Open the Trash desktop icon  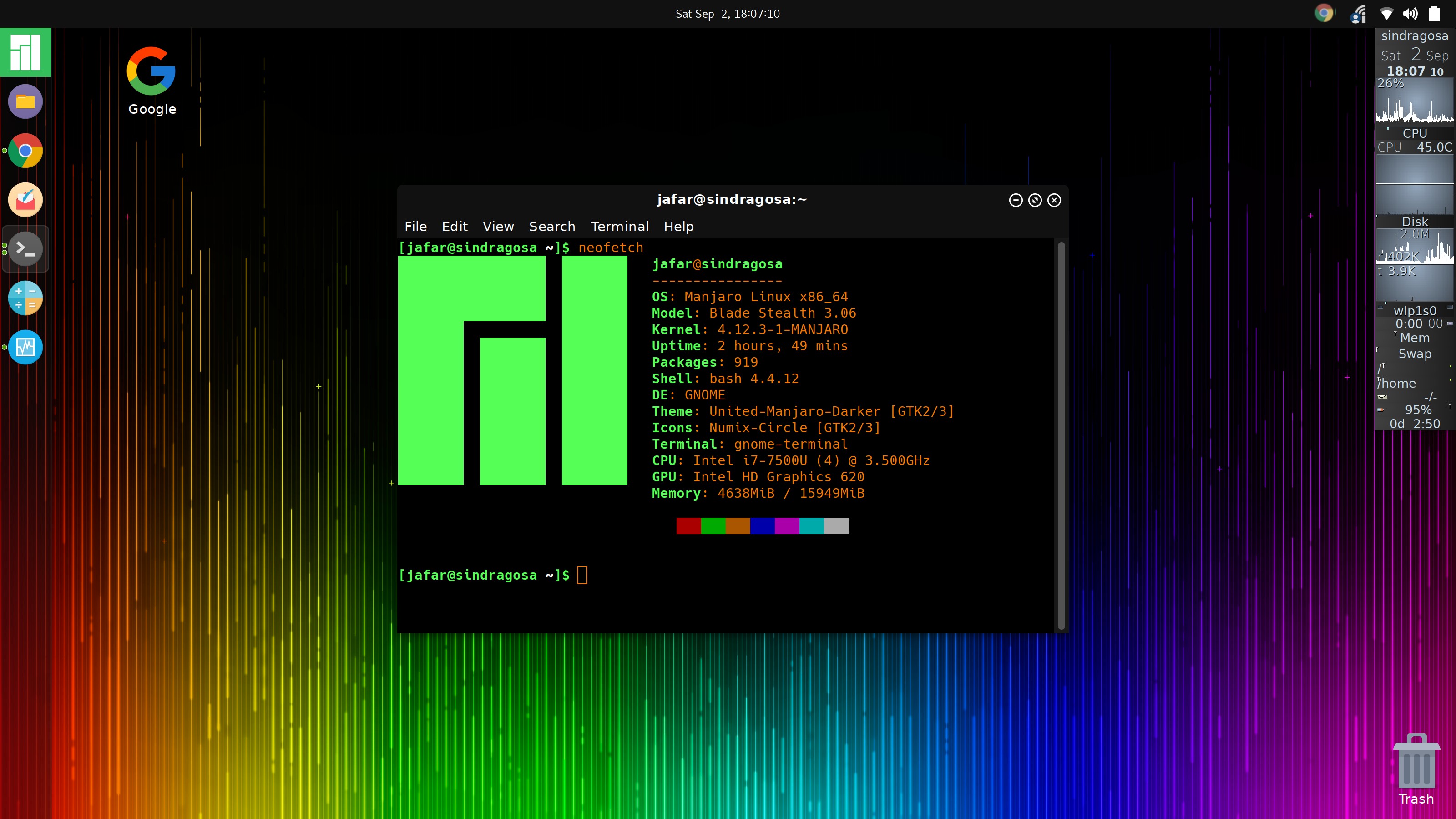(x=1416, y=769)
